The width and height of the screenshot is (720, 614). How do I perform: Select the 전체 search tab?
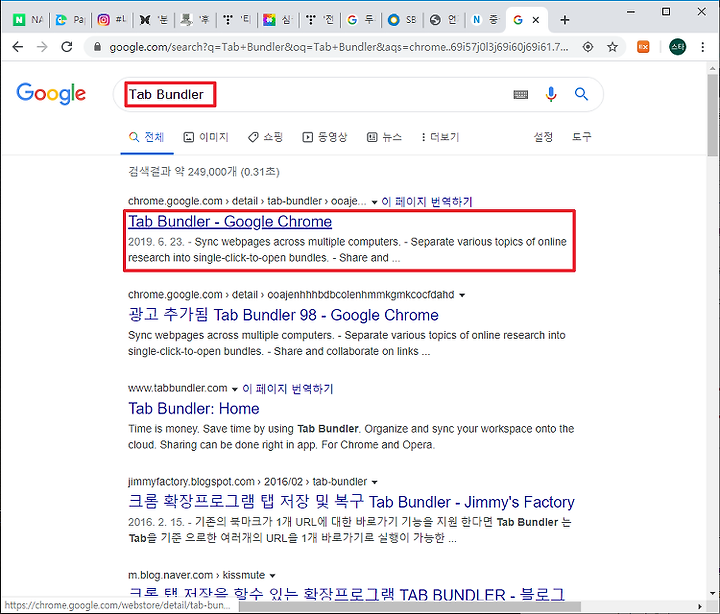click(146, 137)
